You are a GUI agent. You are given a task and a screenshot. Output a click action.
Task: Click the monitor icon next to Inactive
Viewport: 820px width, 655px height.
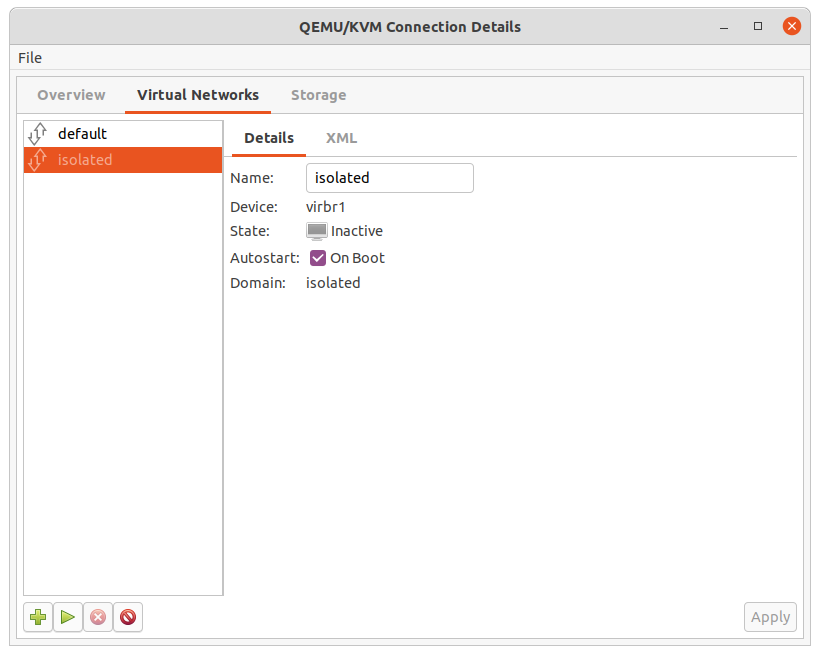[x=317, y=231]
